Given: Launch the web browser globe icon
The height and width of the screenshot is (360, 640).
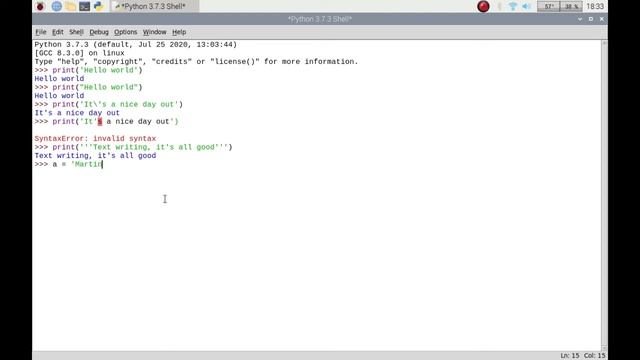Looking at the screenshot, I should [57, 6].
